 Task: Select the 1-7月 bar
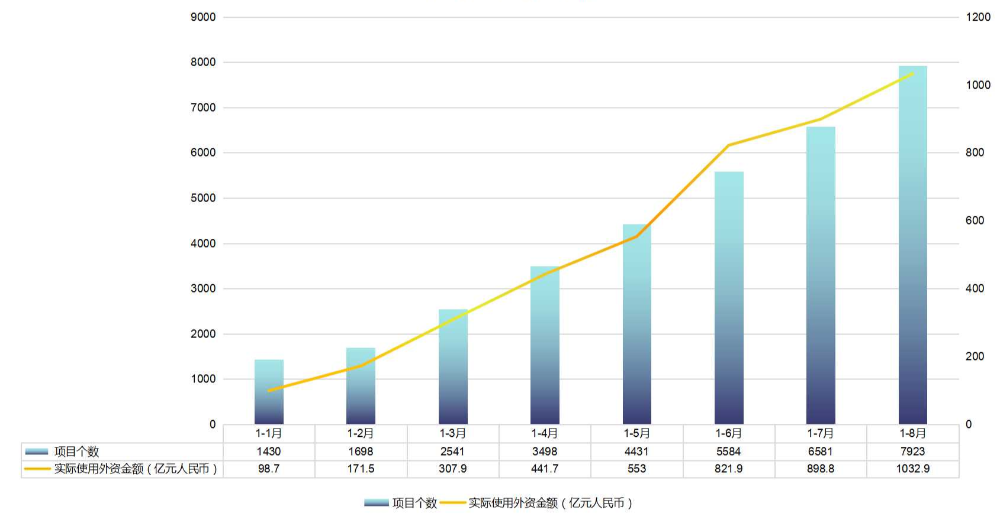[x=820, y=280]
